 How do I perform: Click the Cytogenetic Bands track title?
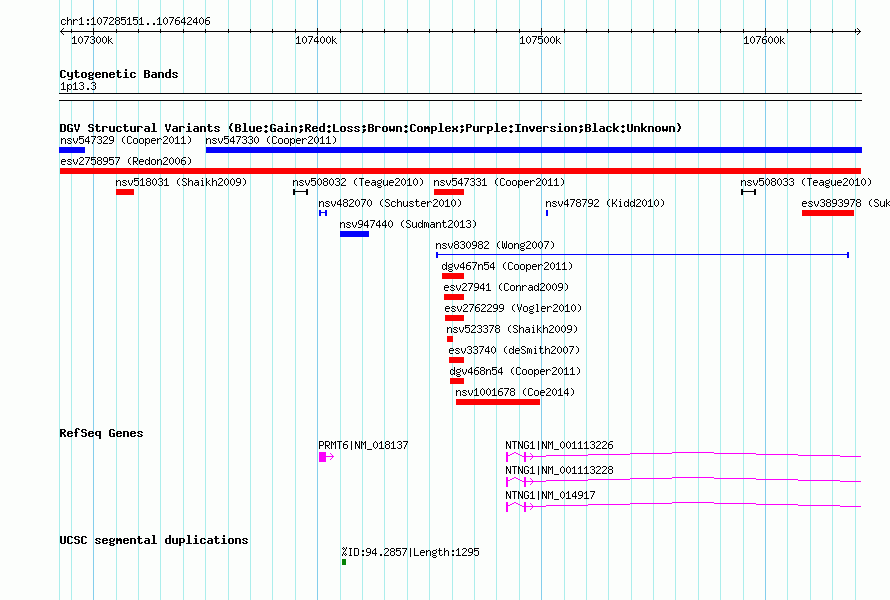(119, 74)
